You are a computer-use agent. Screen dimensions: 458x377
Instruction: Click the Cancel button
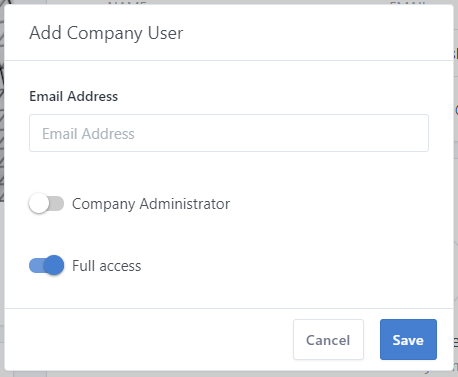point(328,339)
